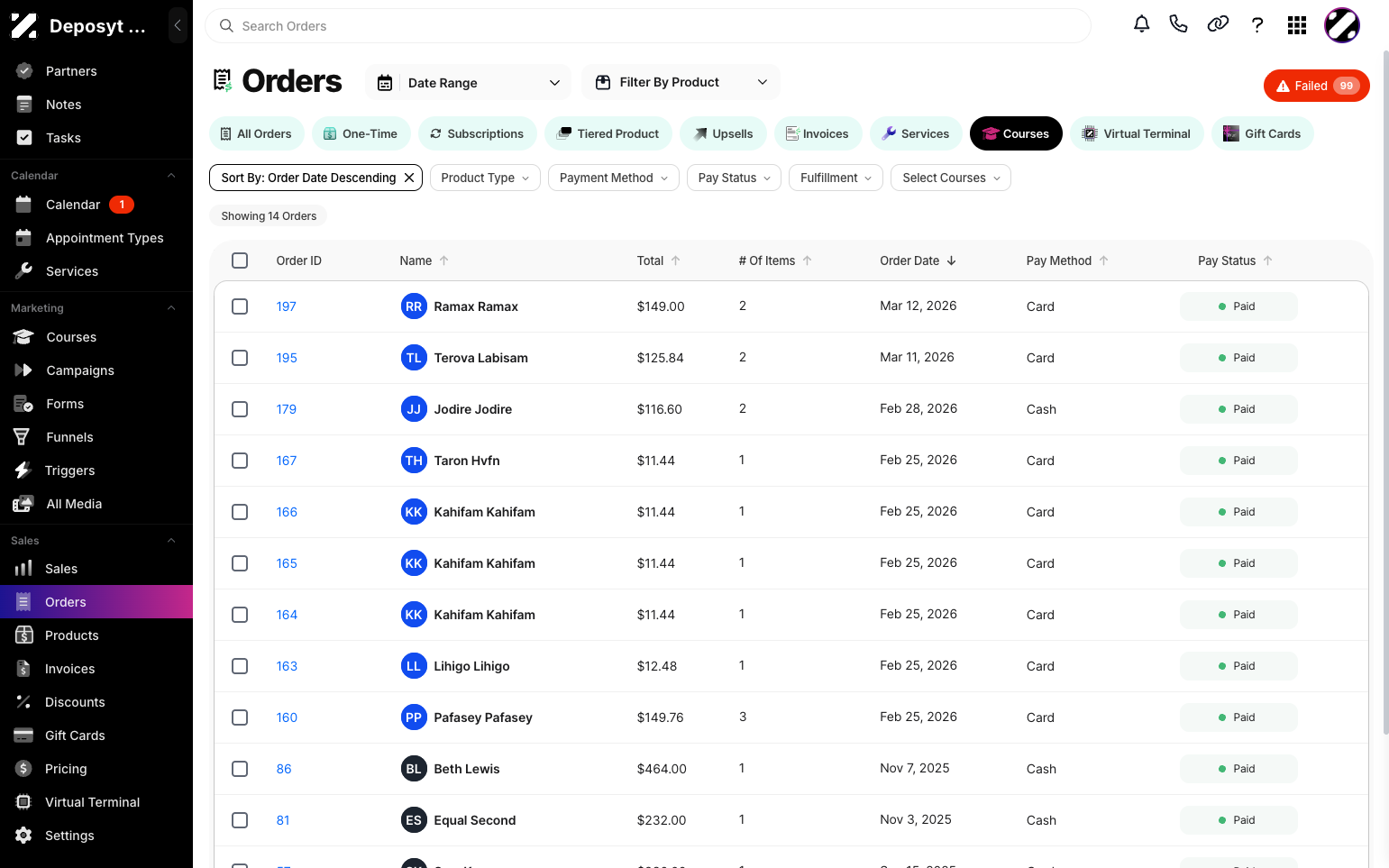The width and height of the screenshot is (1389, 868).
Task: Open Pricing in the sidebar
Action: point(96,769)
